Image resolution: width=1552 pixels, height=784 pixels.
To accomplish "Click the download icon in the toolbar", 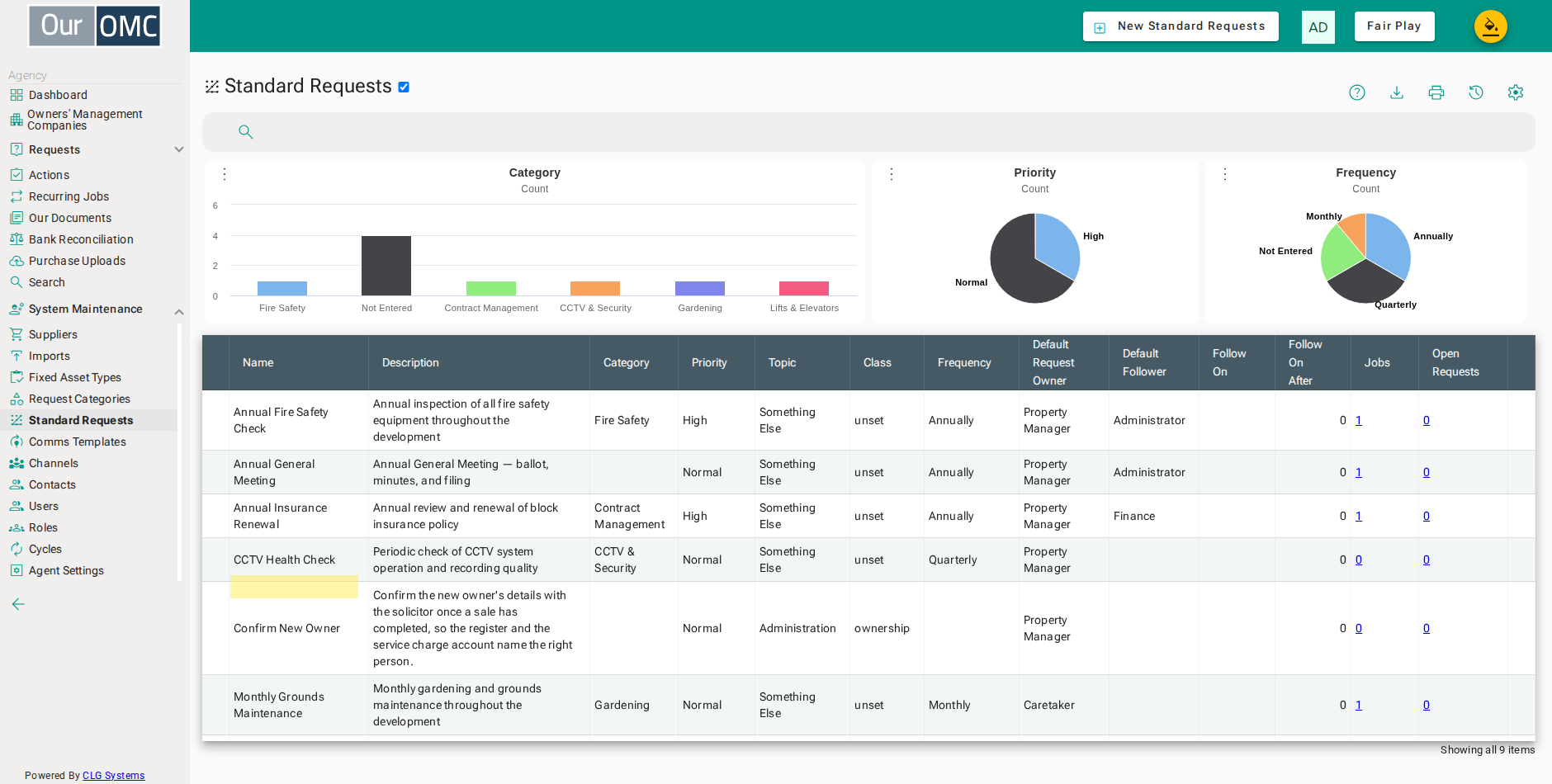I will pos(1397,92).
